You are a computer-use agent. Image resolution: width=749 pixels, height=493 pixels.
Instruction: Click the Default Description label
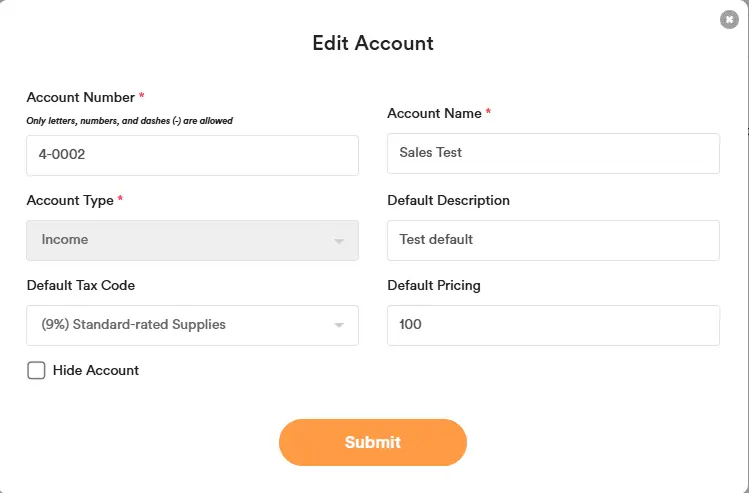pos(448,201)
